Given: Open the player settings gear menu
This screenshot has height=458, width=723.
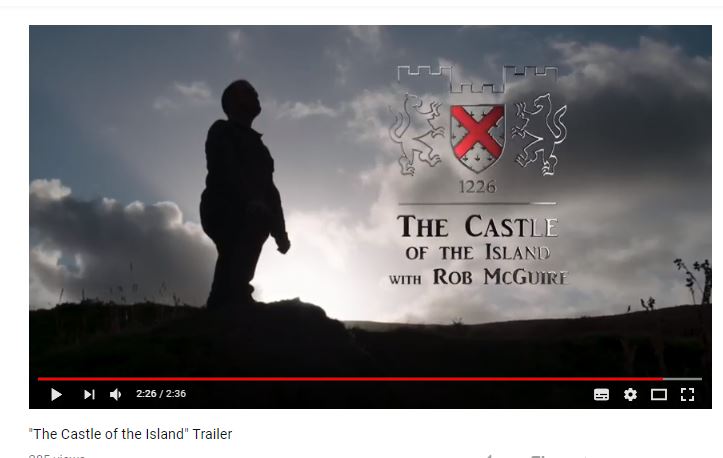Looking at the screenshot, I should coord(630,394).
